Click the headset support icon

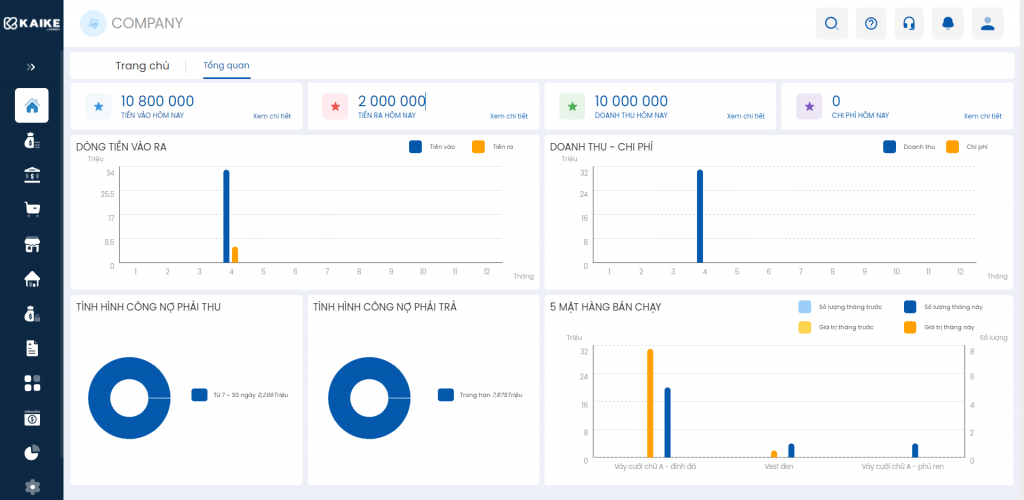coord(908,24)
